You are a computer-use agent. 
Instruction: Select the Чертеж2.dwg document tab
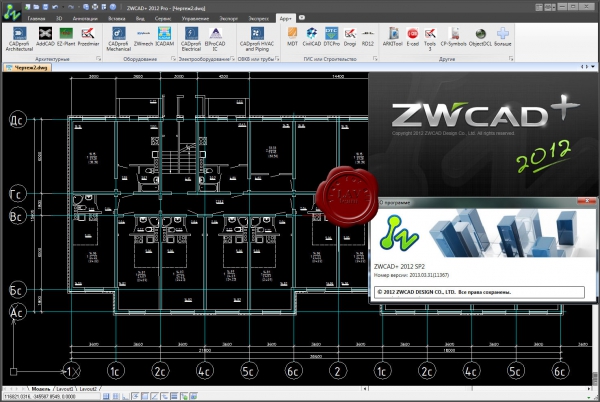[28, 67]
